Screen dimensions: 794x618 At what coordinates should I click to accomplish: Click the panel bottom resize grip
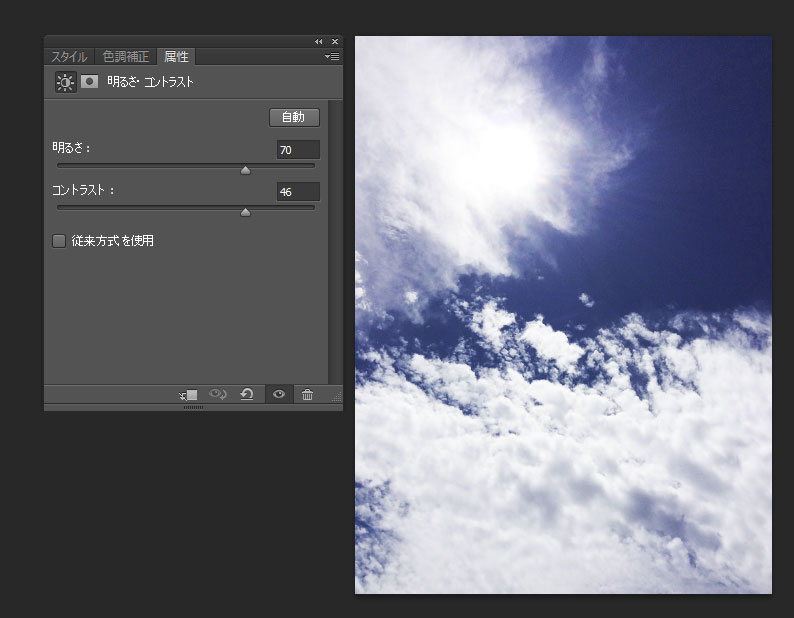click(x=193, y=407)
